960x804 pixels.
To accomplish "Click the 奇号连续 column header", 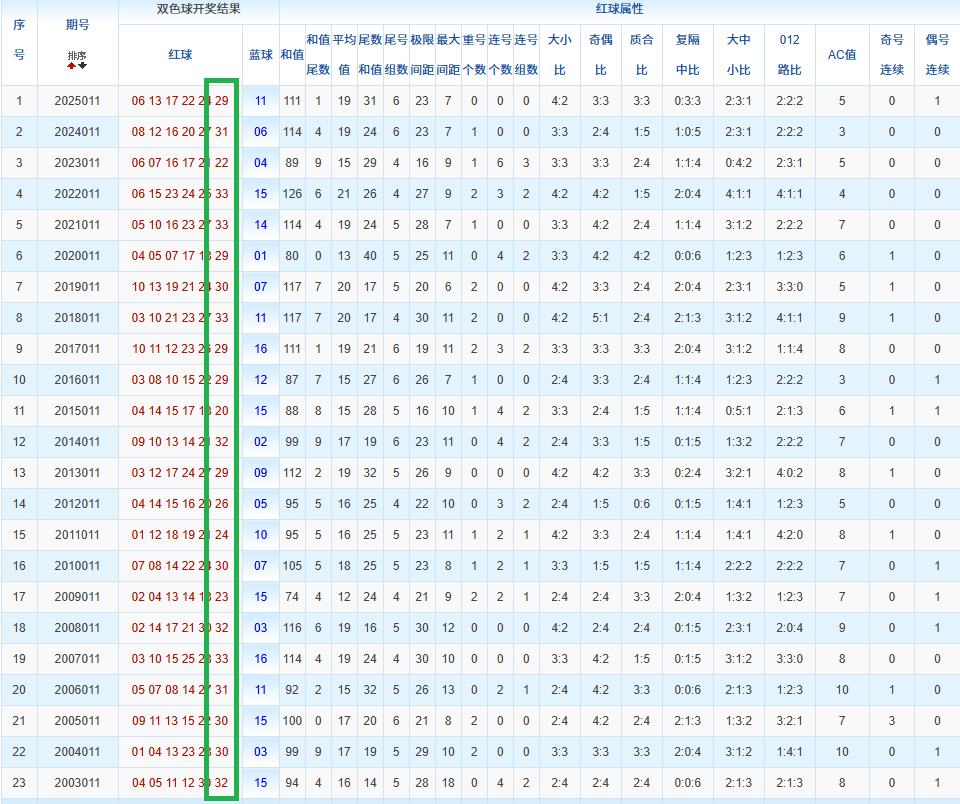I will (891, 54).
